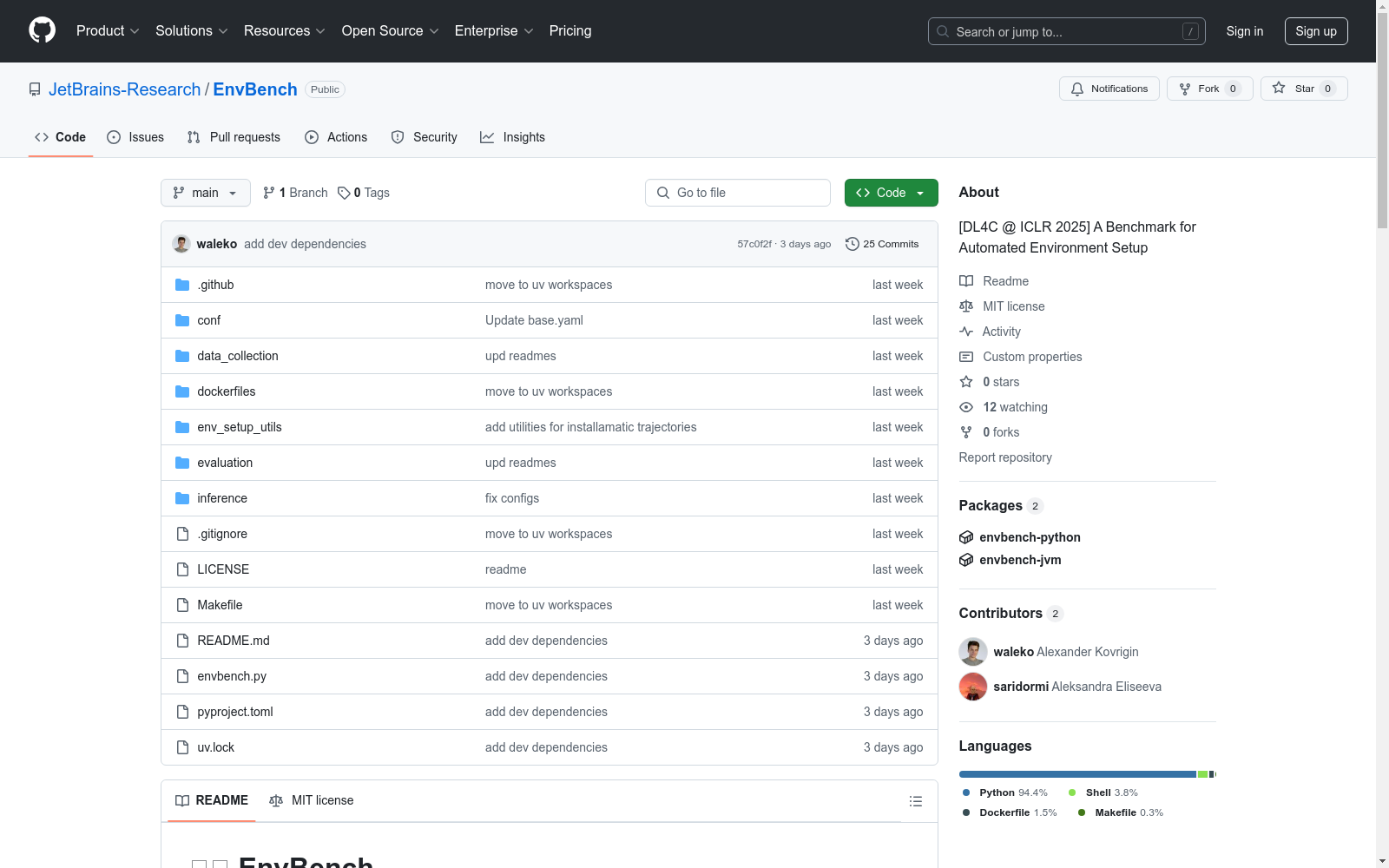Viewport: 1389px width, 868px height.
Task: Star the EnvBench repository
Action: (x=1303, y=89)
